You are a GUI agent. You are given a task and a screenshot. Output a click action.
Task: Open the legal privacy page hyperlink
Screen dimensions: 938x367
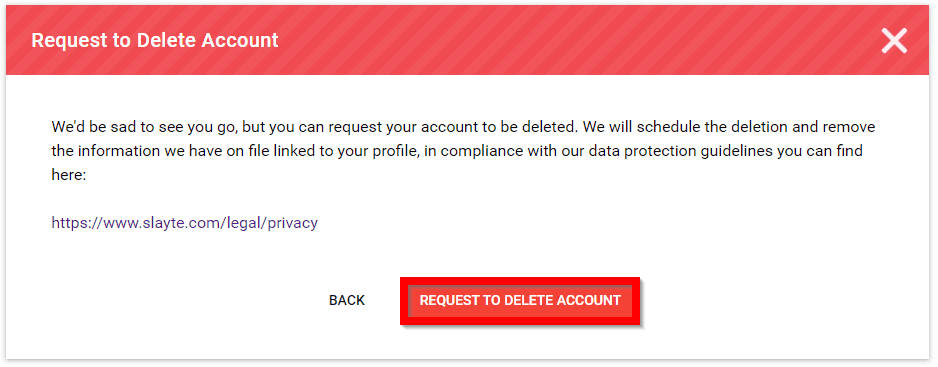(x=184, y=223)
